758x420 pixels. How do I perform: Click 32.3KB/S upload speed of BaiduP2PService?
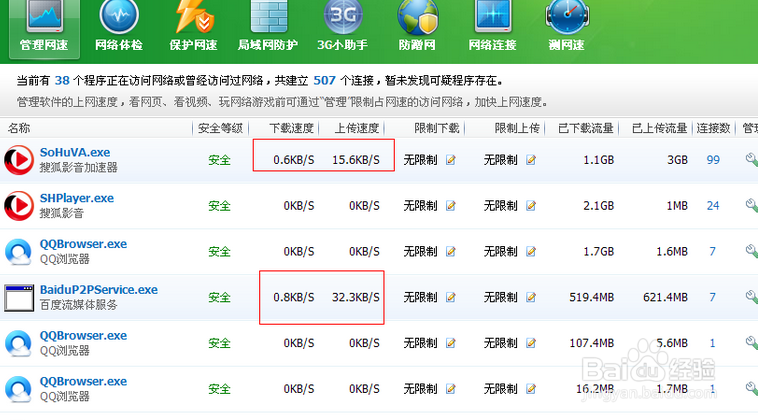[x=356, y=297]
